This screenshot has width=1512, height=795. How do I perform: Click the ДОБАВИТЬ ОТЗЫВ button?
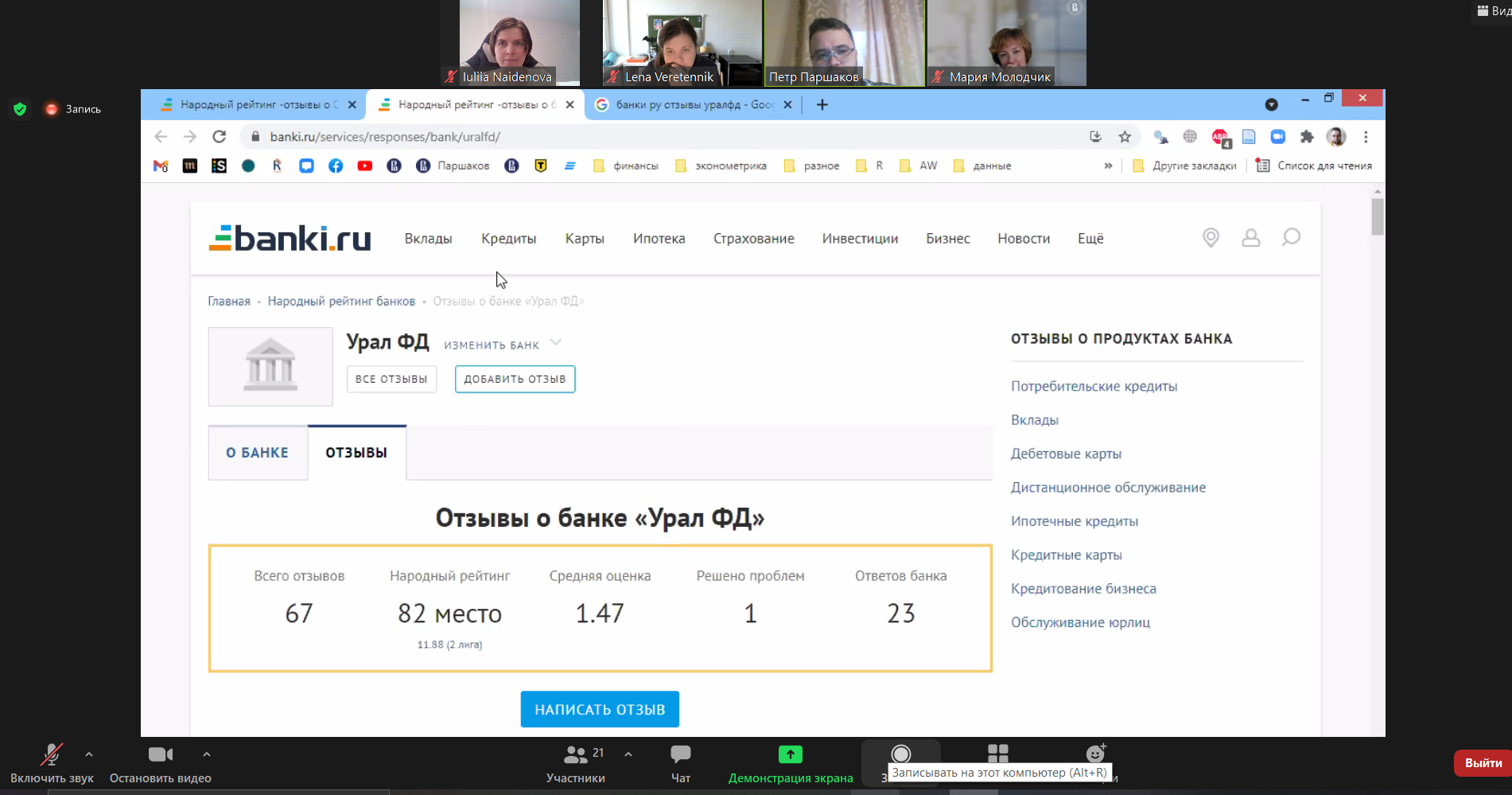(515, 379)
